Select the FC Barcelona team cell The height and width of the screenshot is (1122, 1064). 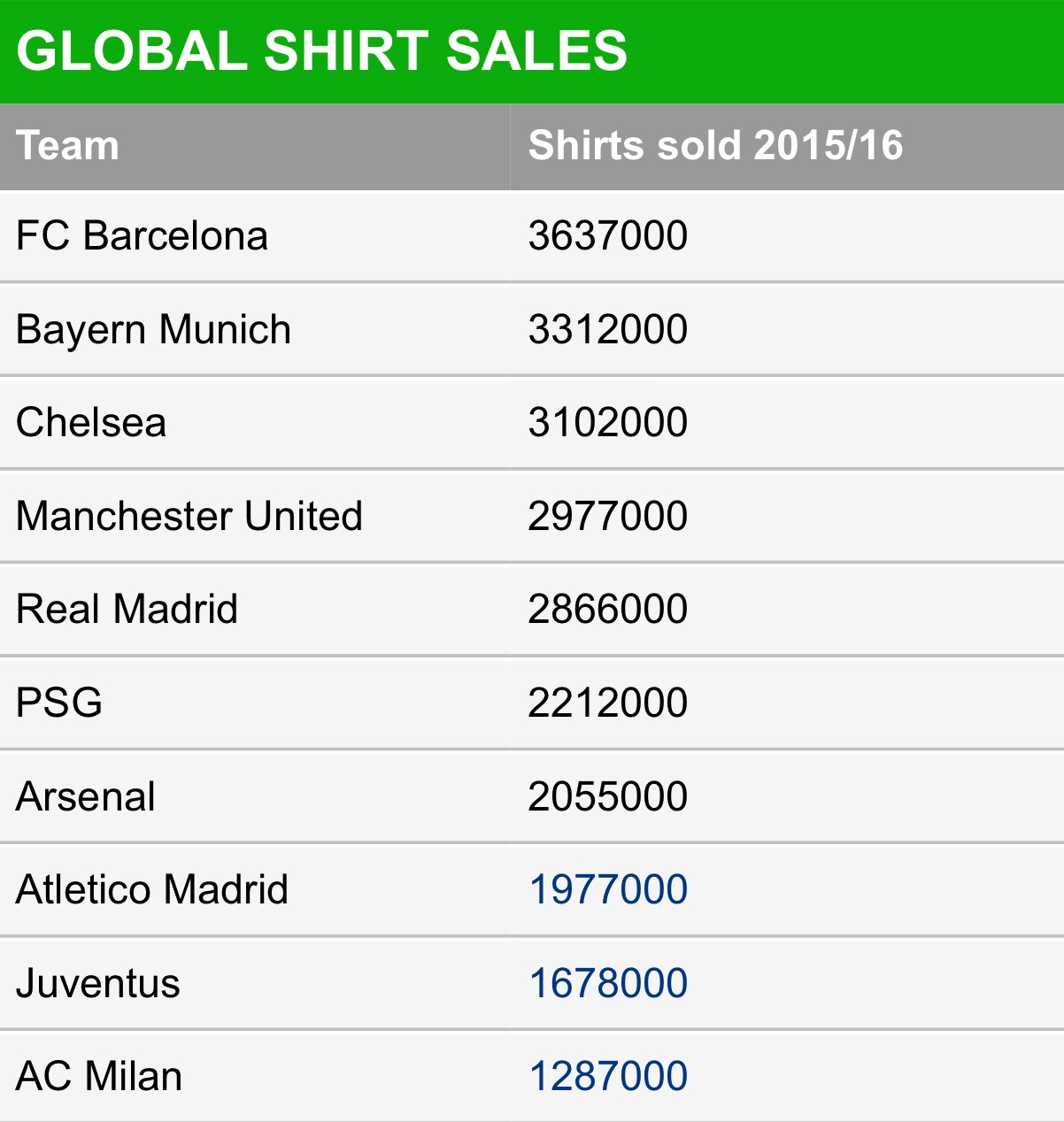click(x=142, y=236)
